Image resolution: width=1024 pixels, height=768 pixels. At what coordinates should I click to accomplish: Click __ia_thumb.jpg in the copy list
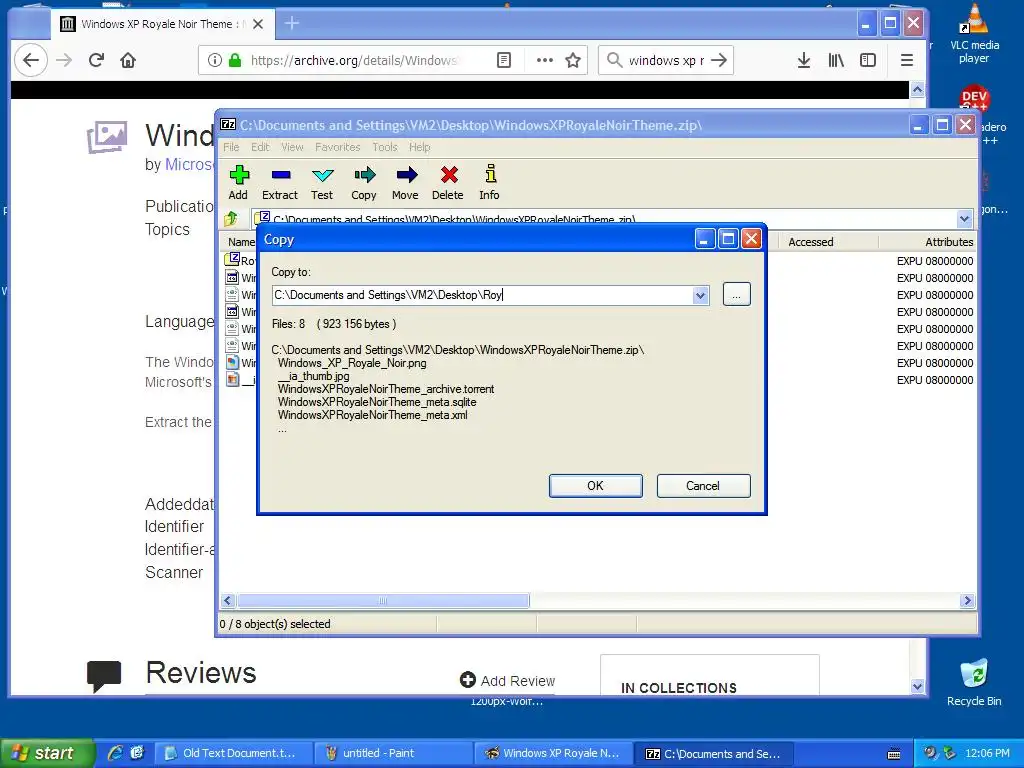click(313, 376)
